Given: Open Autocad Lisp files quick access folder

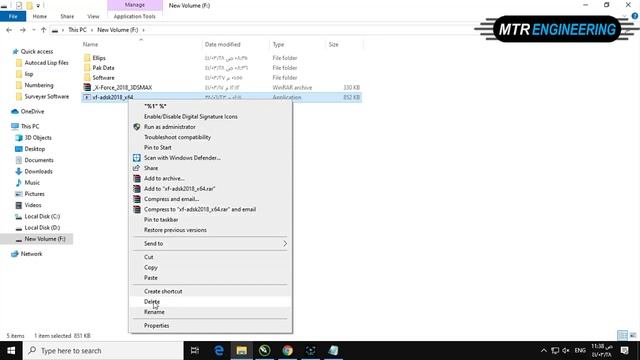Looking at the screenshot, I should click(x=46, y=63).
